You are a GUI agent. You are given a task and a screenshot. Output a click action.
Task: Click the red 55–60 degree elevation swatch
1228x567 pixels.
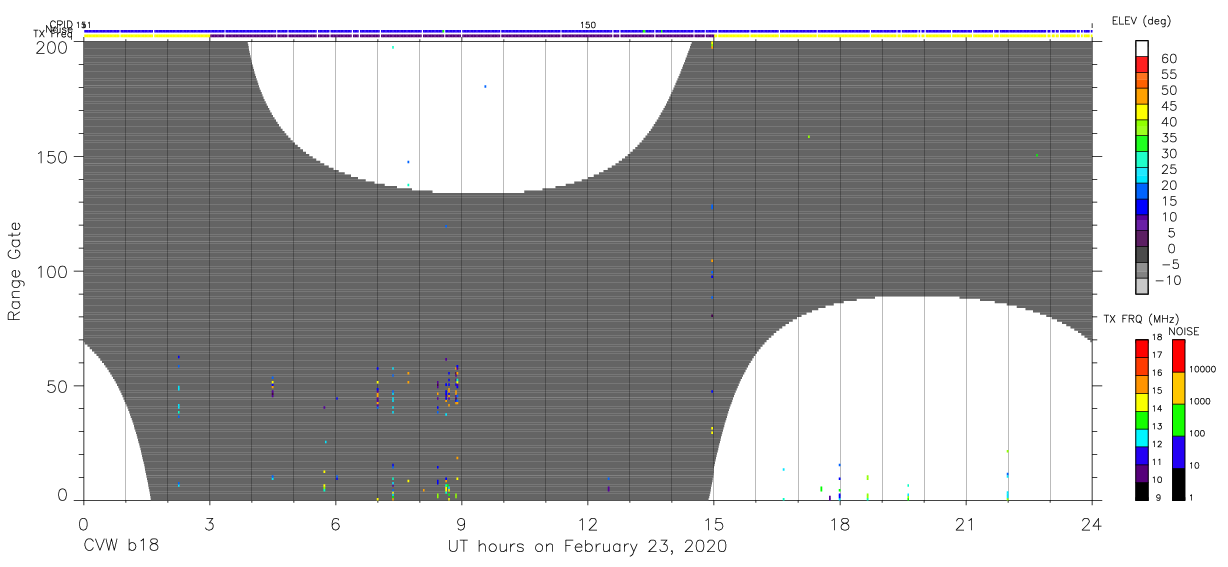tap(1143, 67)
